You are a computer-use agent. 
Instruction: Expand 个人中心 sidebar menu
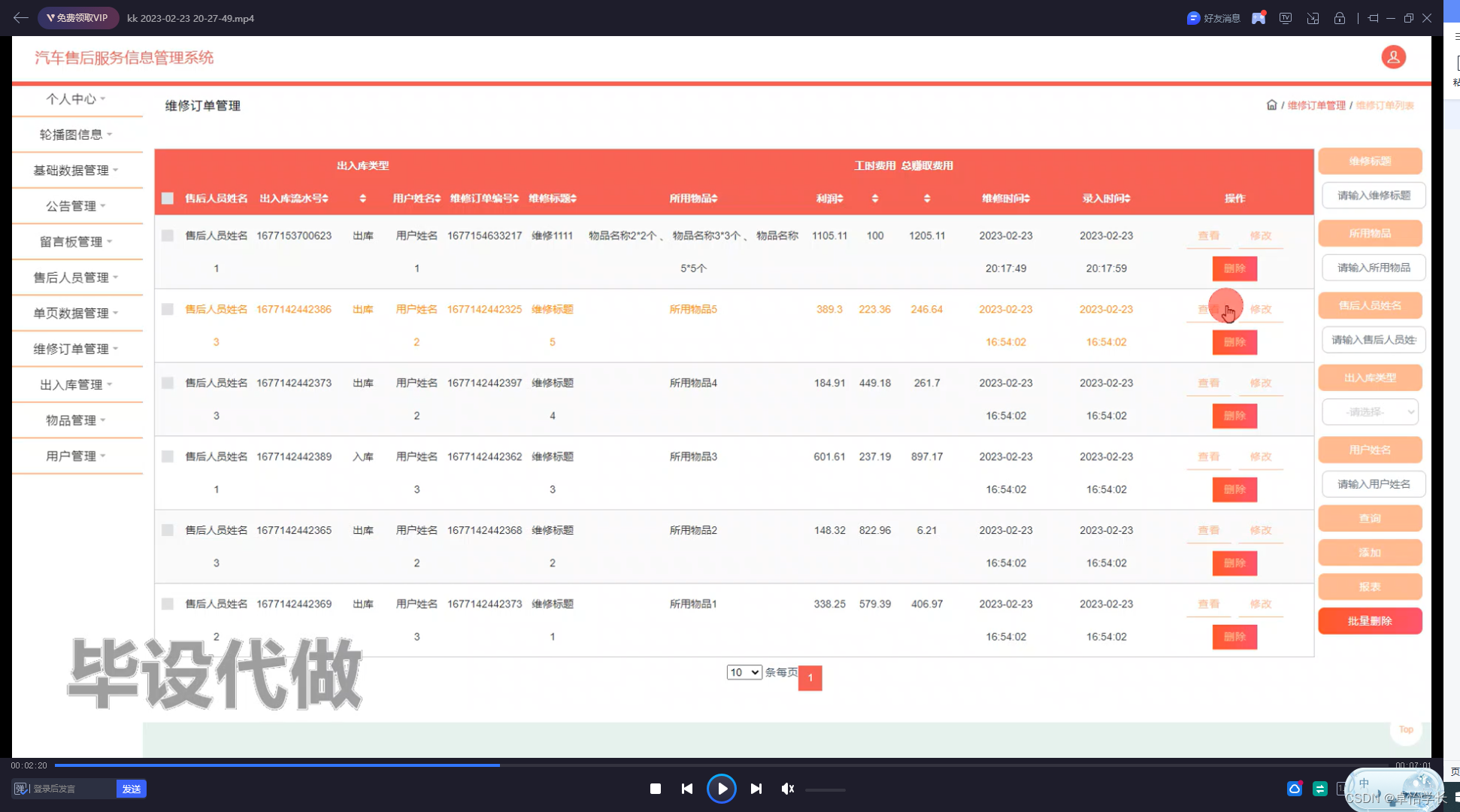pyautogui.click(x=77, y=99)
